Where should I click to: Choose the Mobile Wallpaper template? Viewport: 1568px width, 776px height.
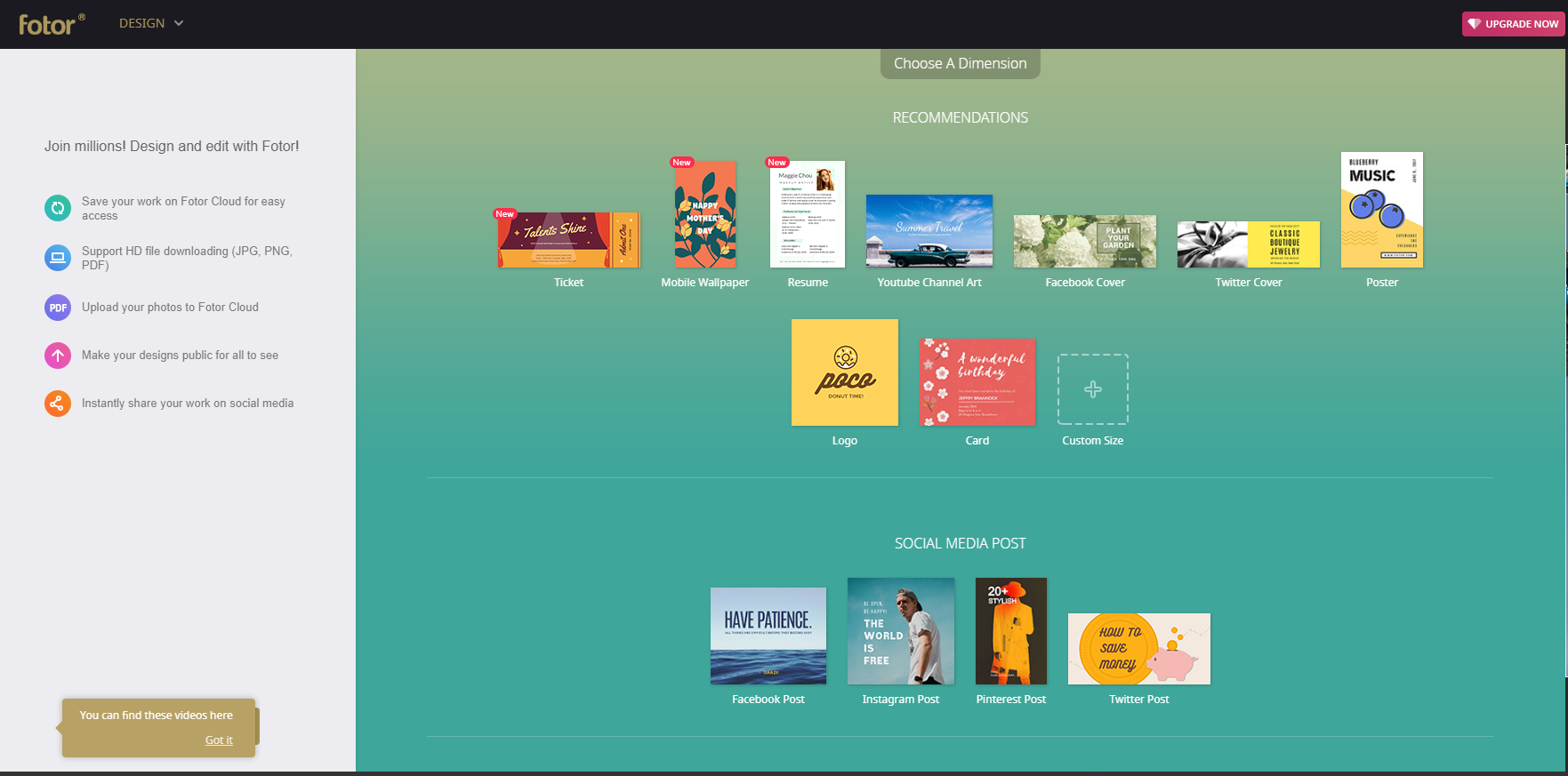pyautogui.click(x=705, y=214)
